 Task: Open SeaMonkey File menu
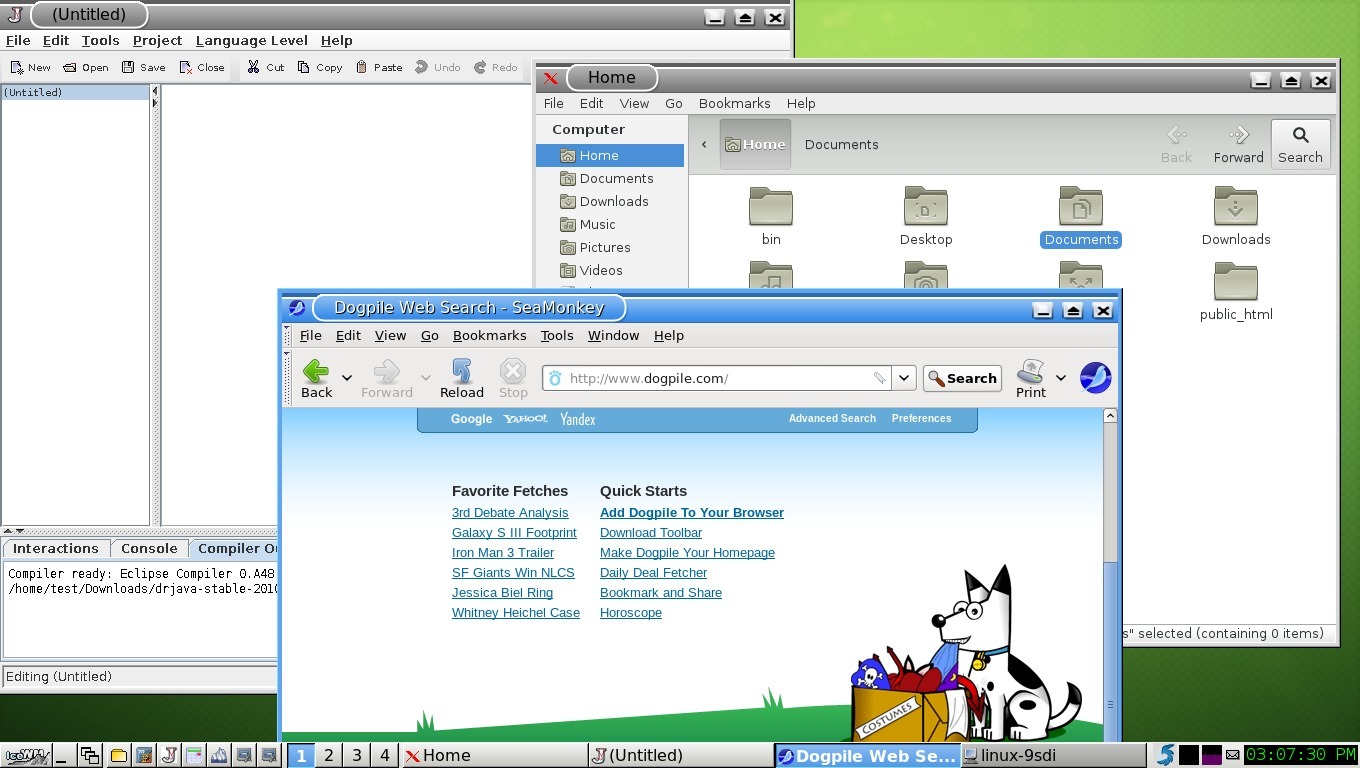tap(311, 335)
